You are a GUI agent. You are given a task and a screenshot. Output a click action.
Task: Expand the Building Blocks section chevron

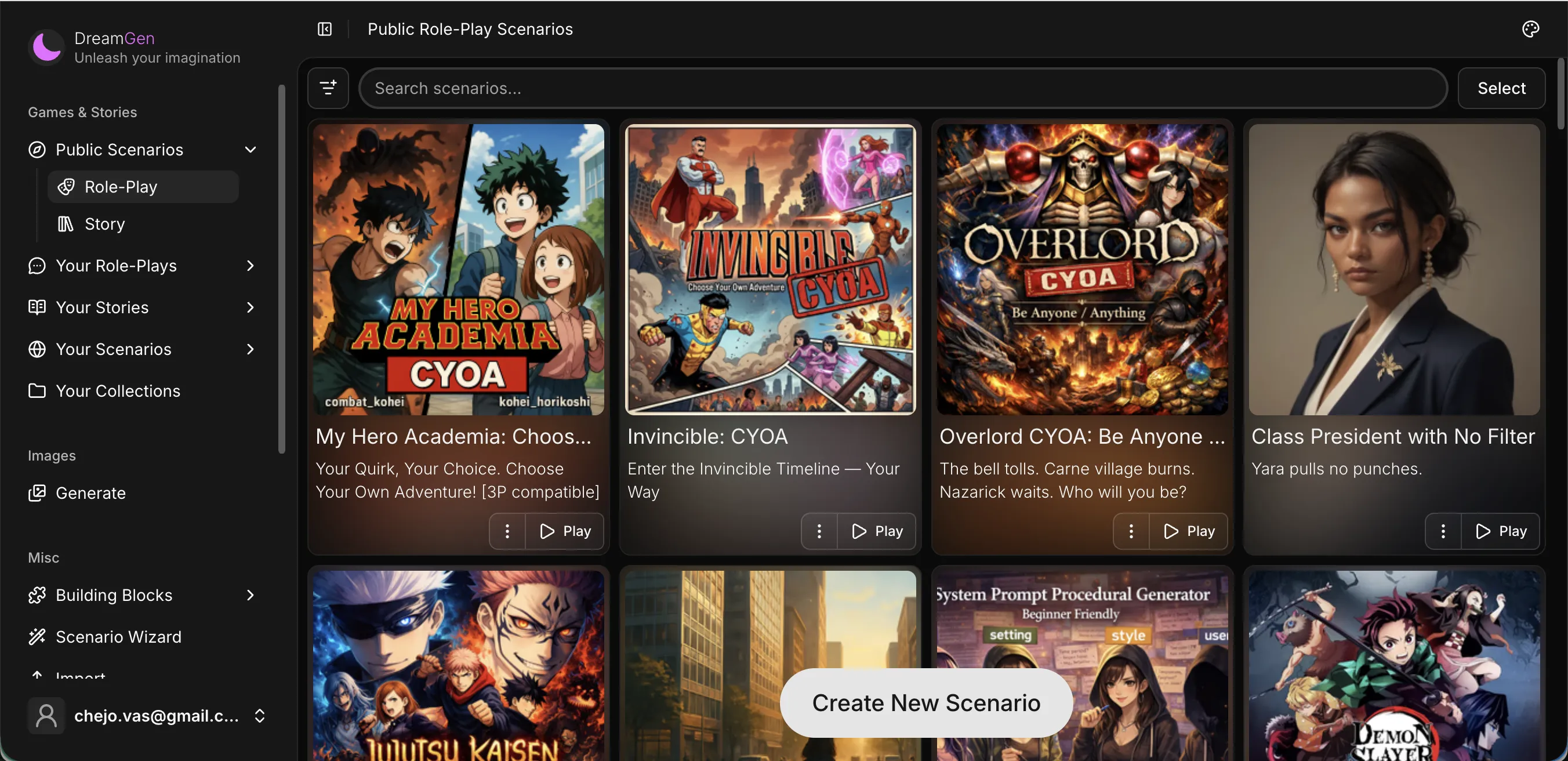tap(250, 596)
